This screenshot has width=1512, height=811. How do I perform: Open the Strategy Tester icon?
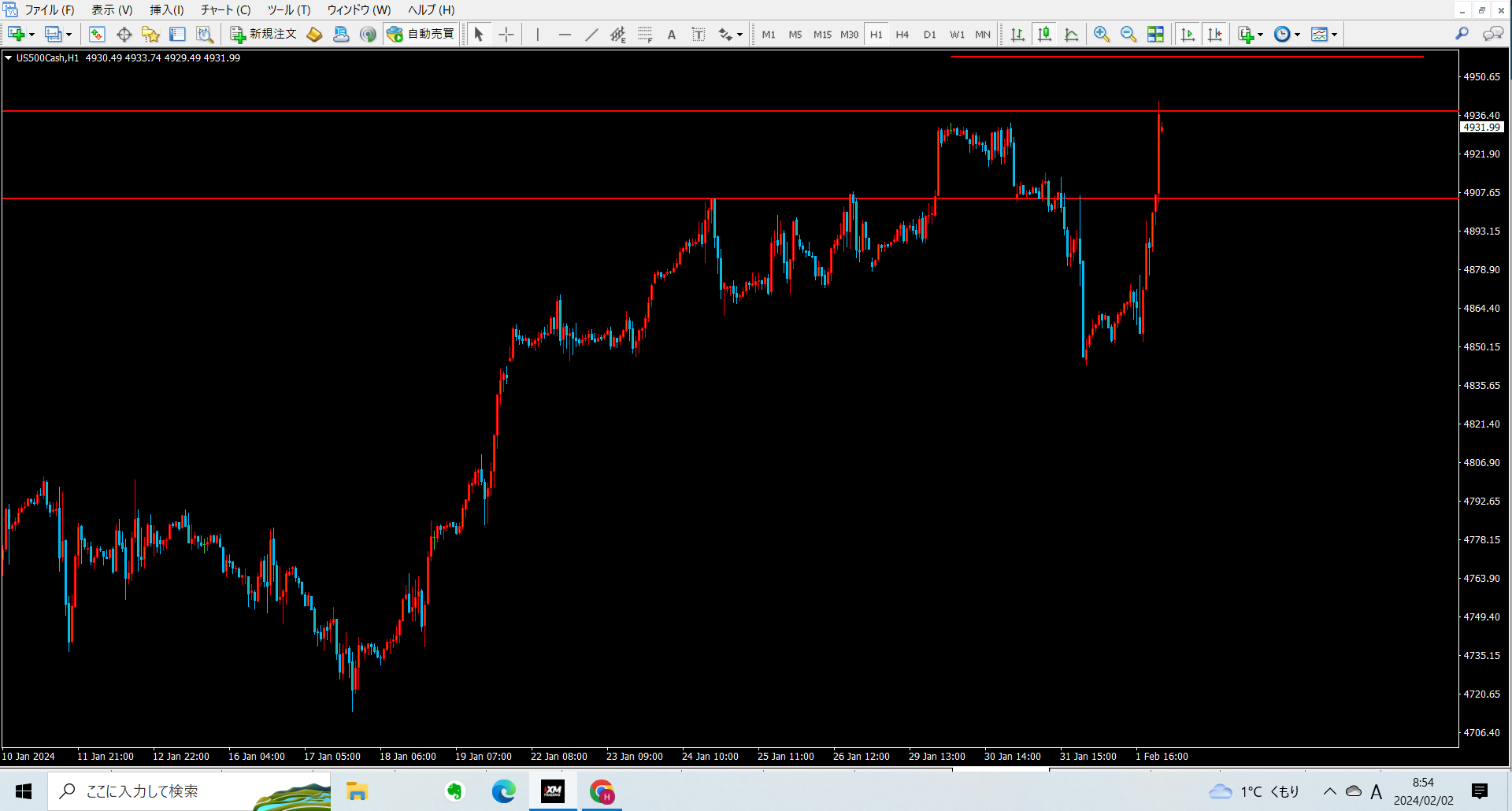[x=205, y=34]
